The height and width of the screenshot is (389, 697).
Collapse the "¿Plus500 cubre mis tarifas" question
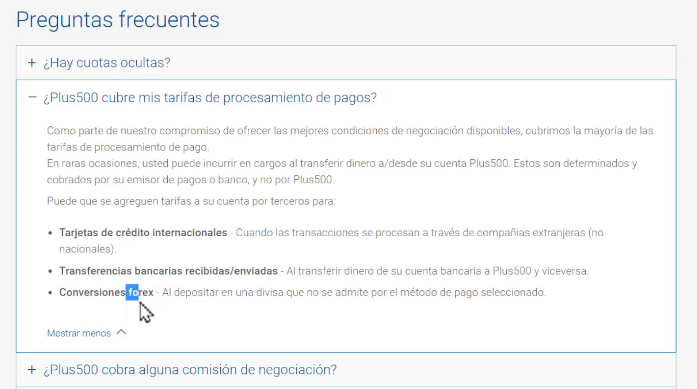coord(210,97)
